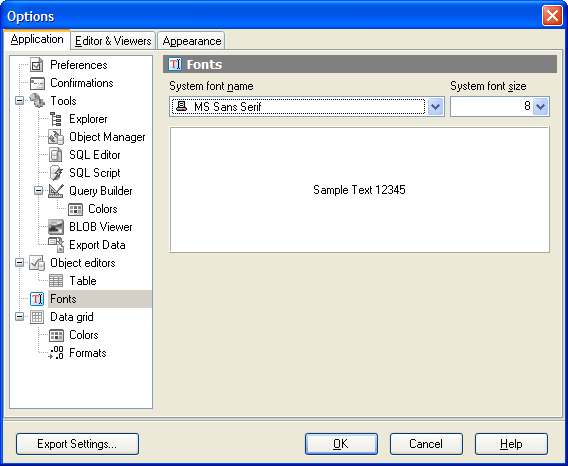Click the Object Manager icon
This screenshot has height=466, width=568.
pos(56,137)
